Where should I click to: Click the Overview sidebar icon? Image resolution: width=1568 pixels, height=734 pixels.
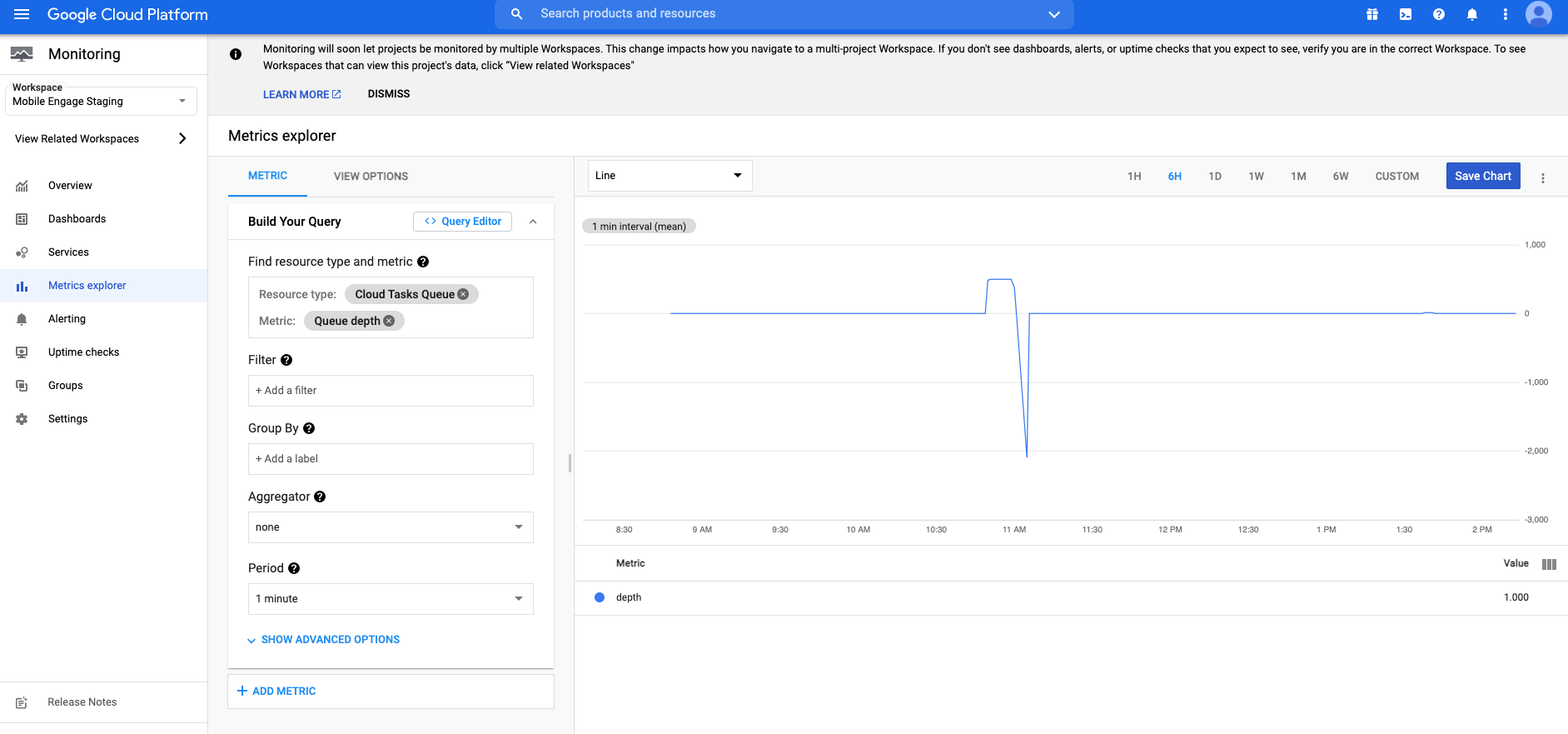point(22,186)
